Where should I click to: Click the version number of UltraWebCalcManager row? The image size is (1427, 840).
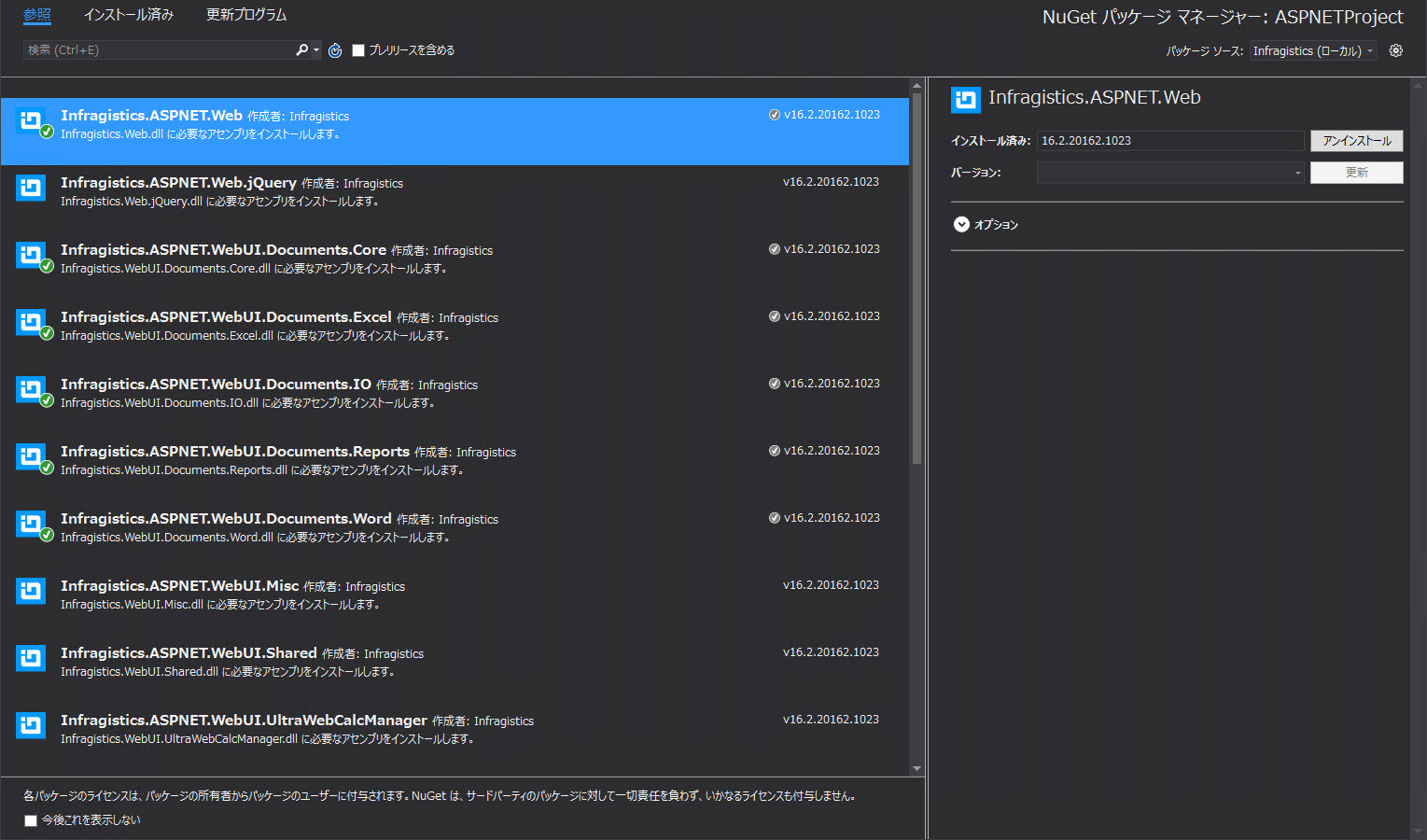pos(831,720)
